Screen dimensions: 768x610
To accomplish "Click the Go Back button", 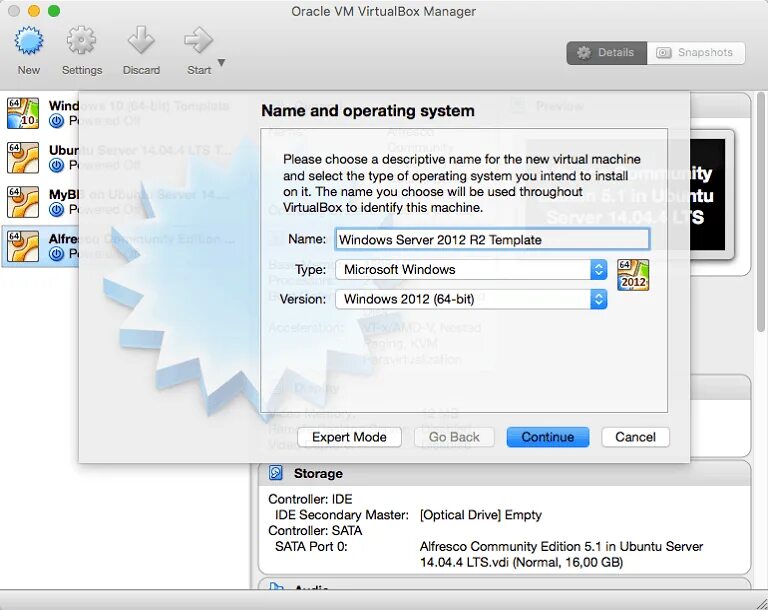I will 454,437.
